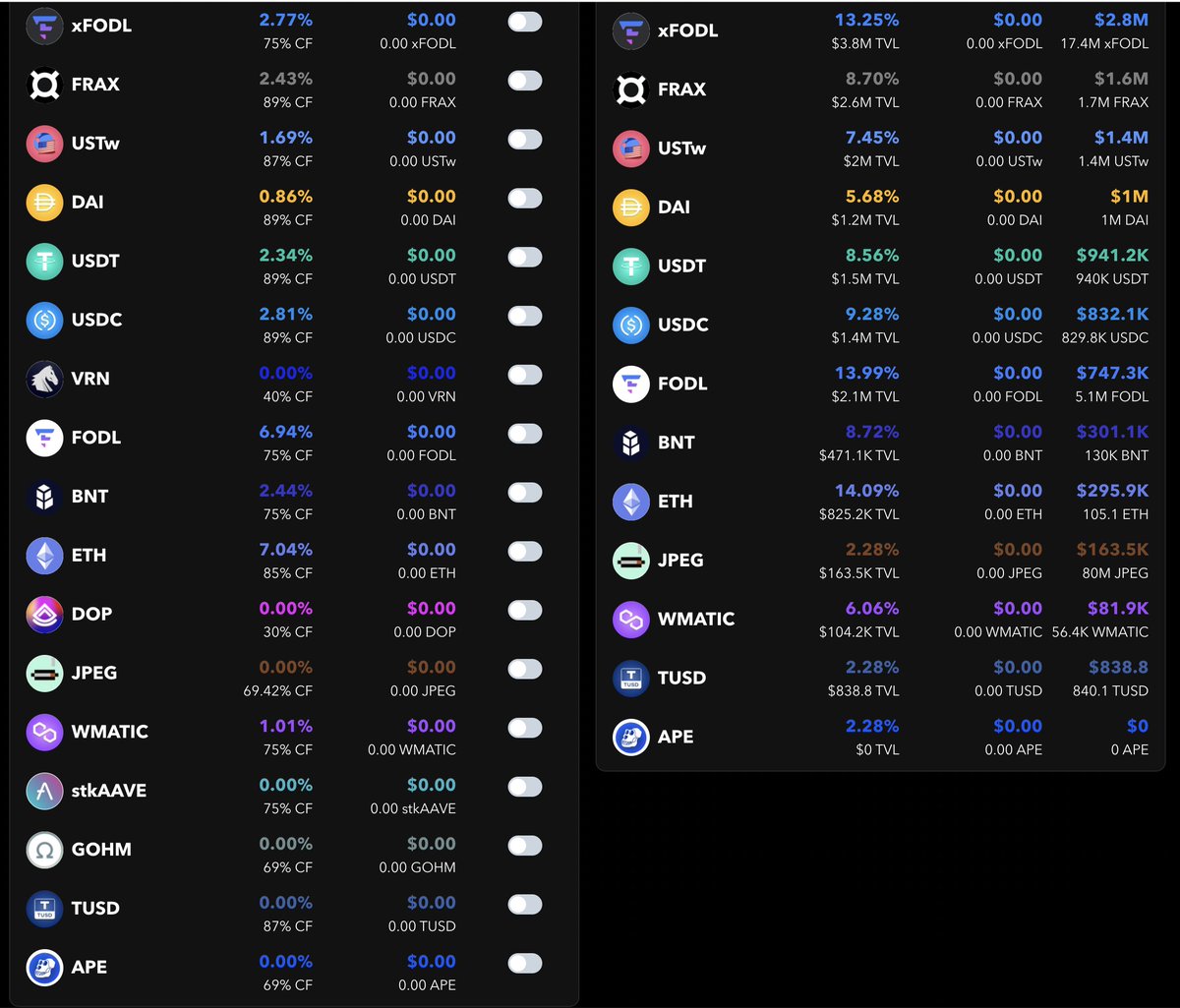Screen dimensions: 1180x1008
Task: Click the WMATIC Polygon icon in left panel
Action: 44,732
